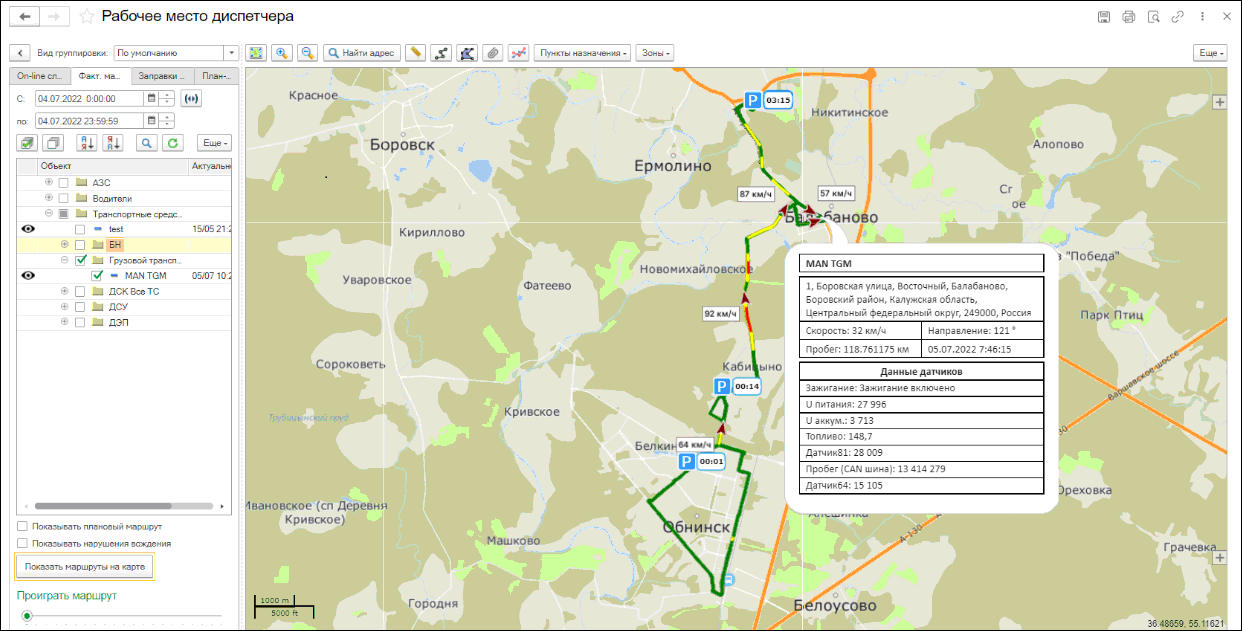Click the start date field '04.07.2022 0:00:00'
Image resolution: width=1242 pixels, height=631 pixels.
(x=90, y=99)
